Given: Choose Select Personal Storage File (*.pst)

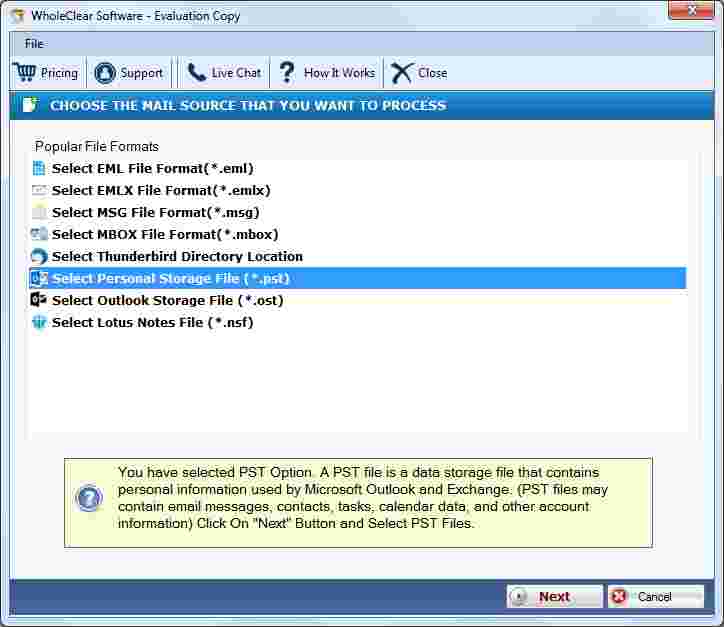Looking at the screenshot, I should coord(357,278).
